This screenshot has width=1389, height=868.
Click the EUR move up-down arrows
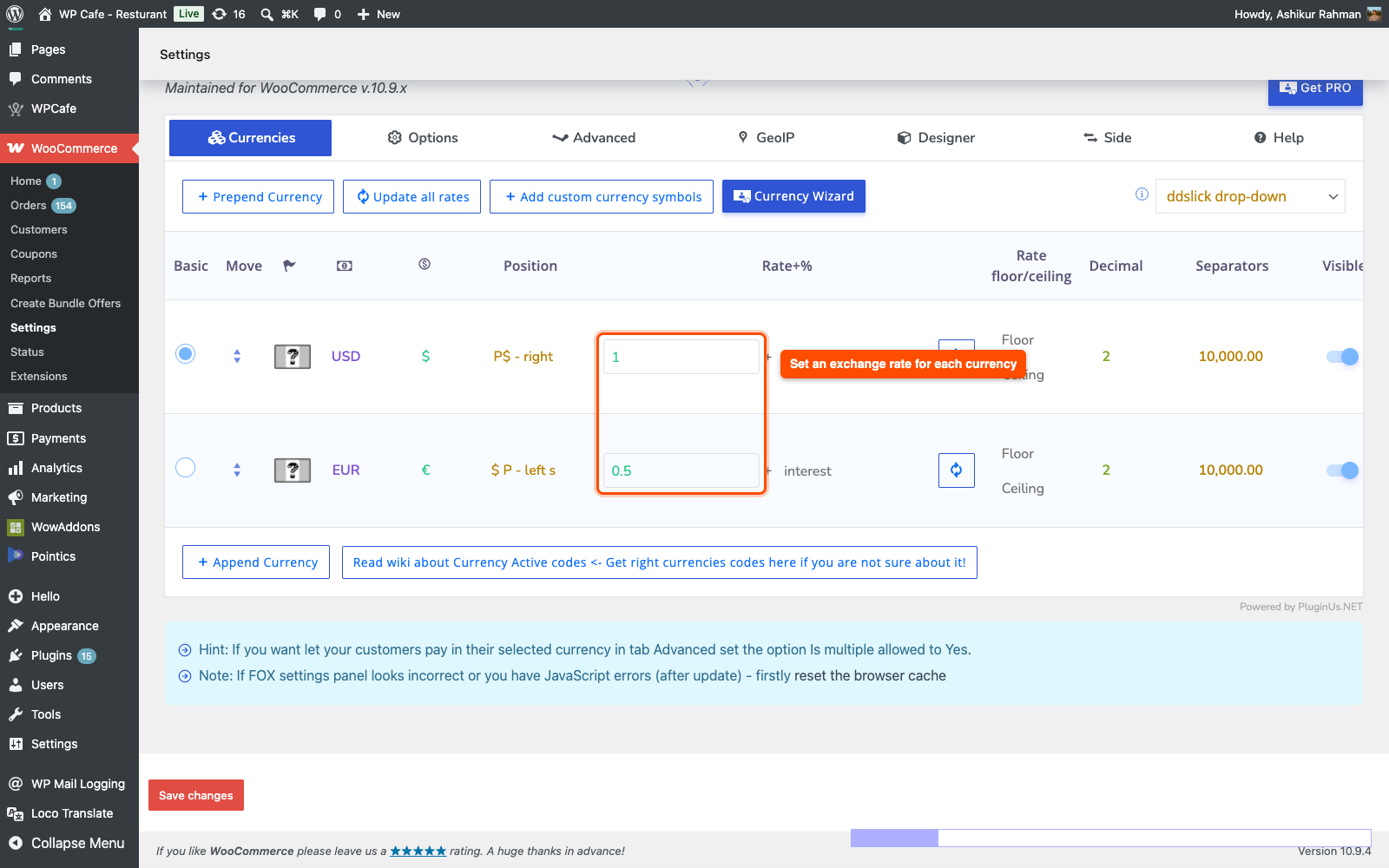point(237,470)
